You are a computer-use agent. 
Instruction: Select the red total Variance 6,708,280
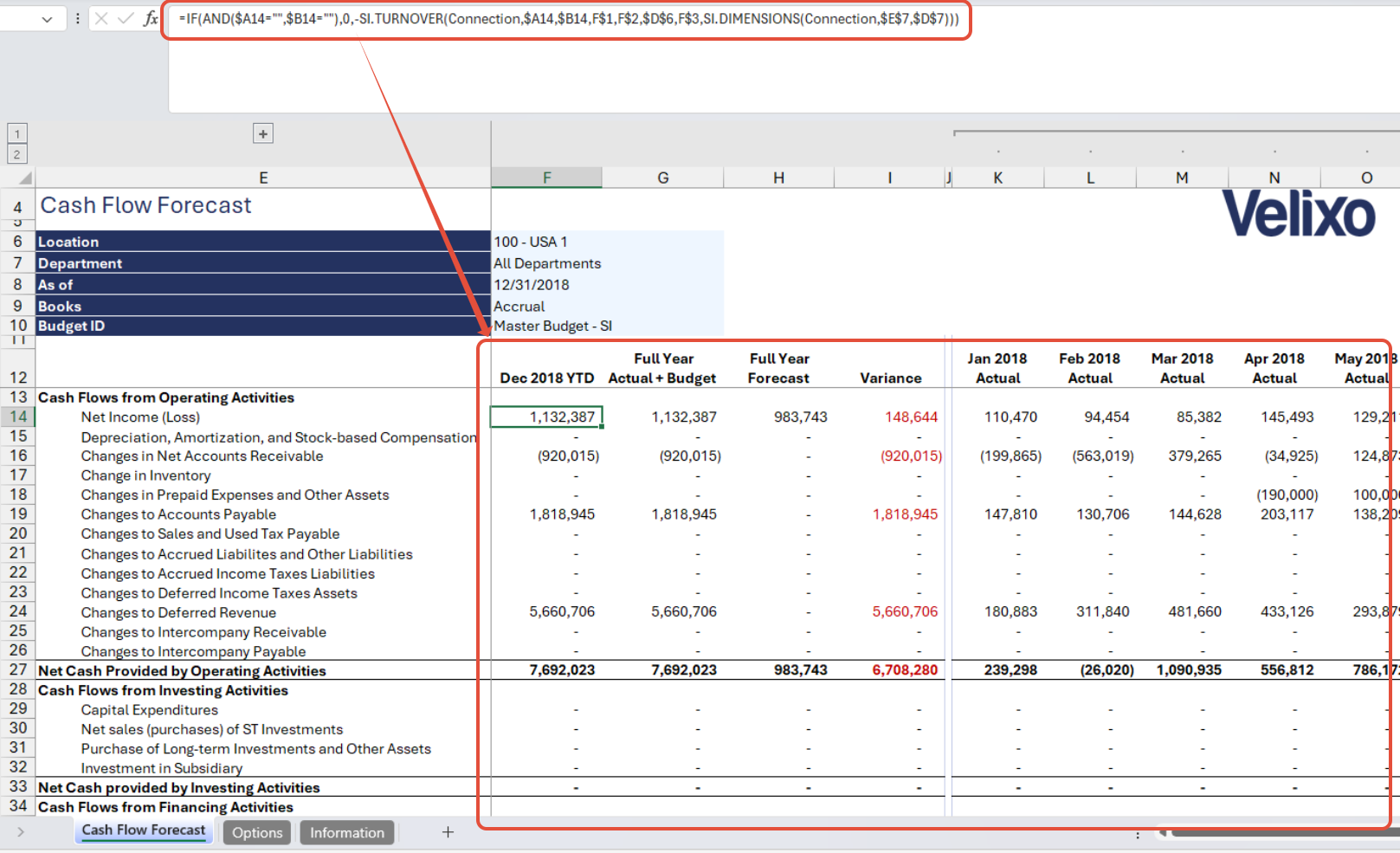click(905, 670)
